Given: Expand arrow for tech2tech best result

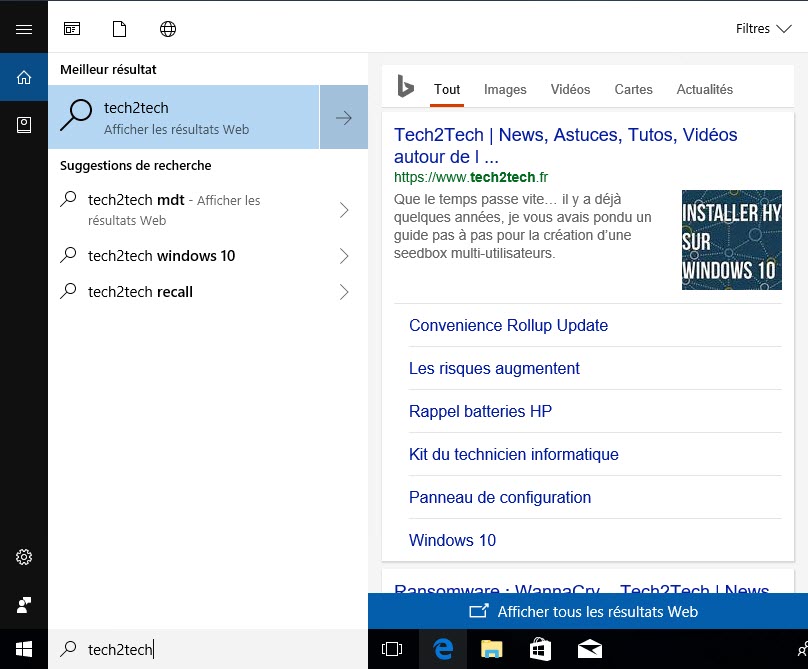Looking at the screenshot, I should pyautogui.click(x=344, y=118).
